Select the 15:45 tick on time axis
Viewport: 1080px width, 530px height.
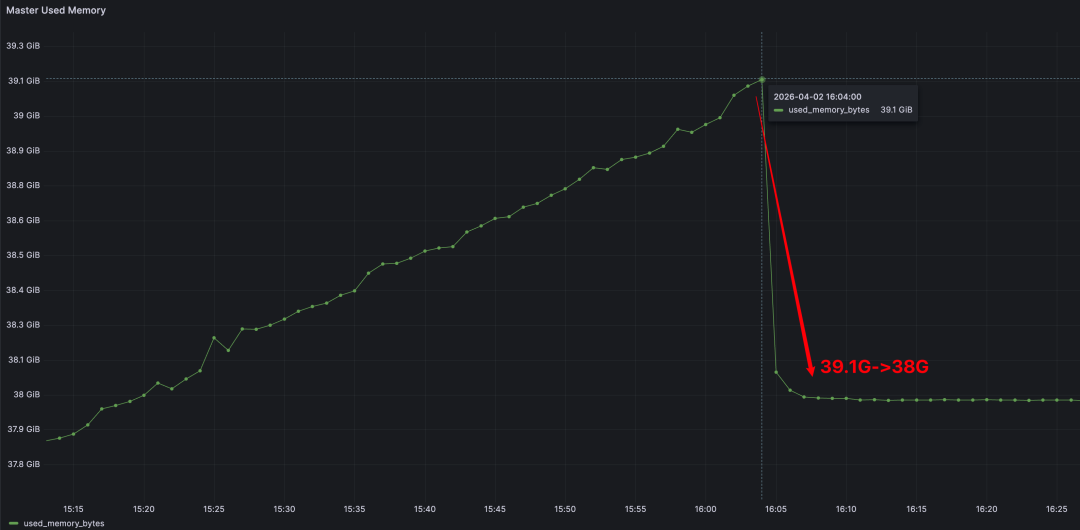click(x=495, y=508)
